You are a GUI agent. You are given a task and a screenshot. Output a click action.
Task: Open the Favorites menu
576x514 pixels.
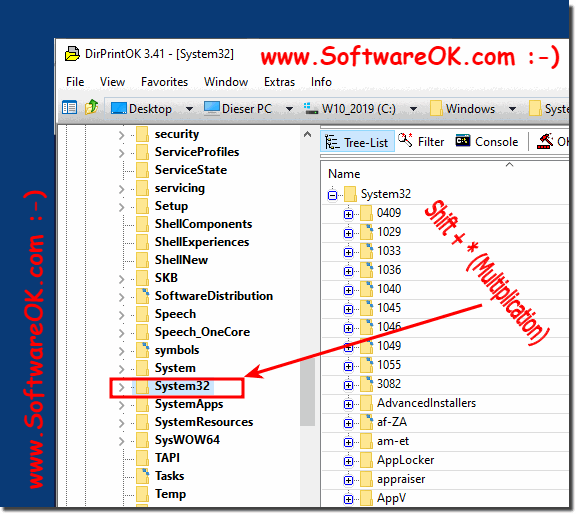pos(164,82)
